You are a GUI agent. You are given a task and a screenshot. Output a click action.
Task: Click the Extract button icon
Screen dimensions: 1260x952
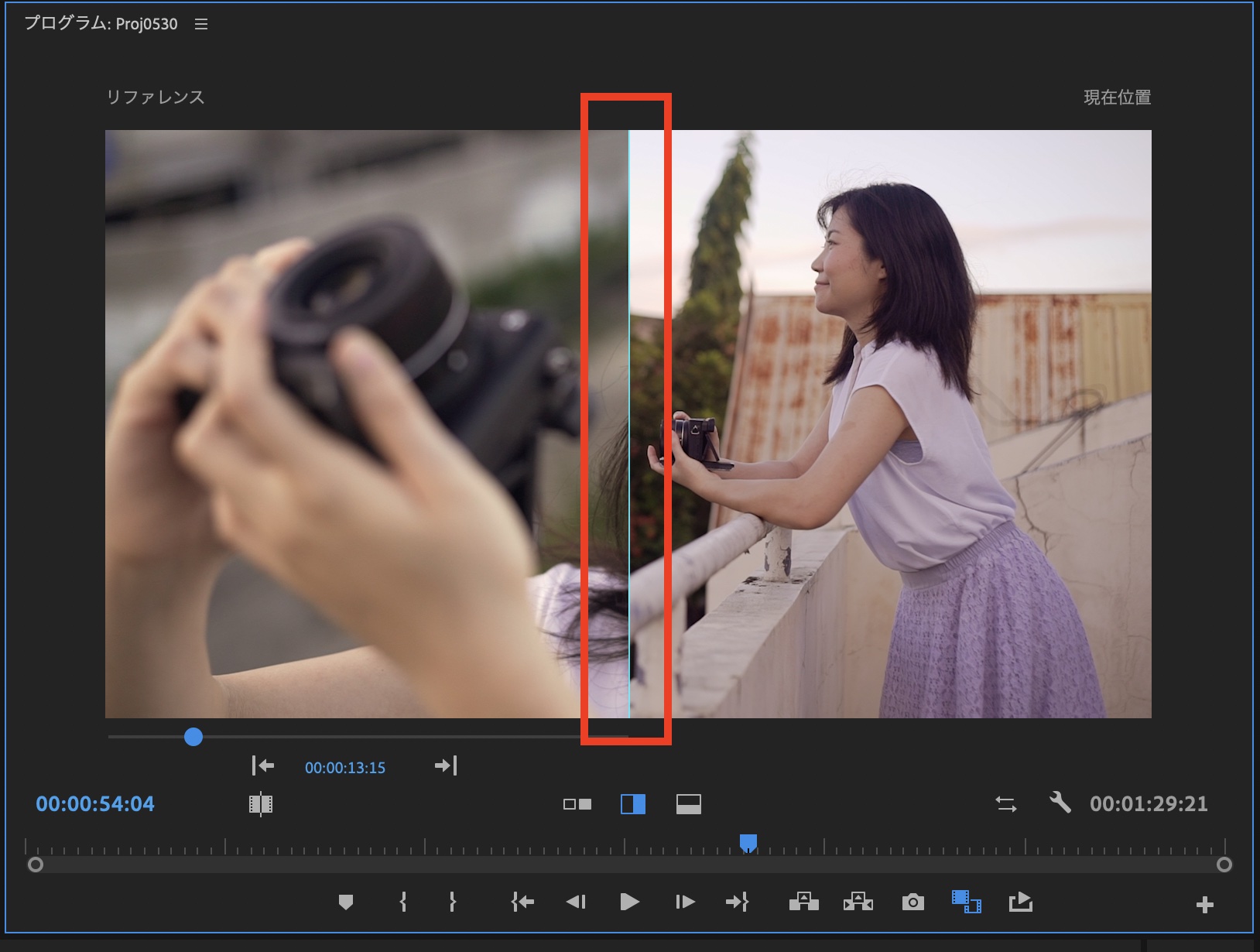coord(858,902)
